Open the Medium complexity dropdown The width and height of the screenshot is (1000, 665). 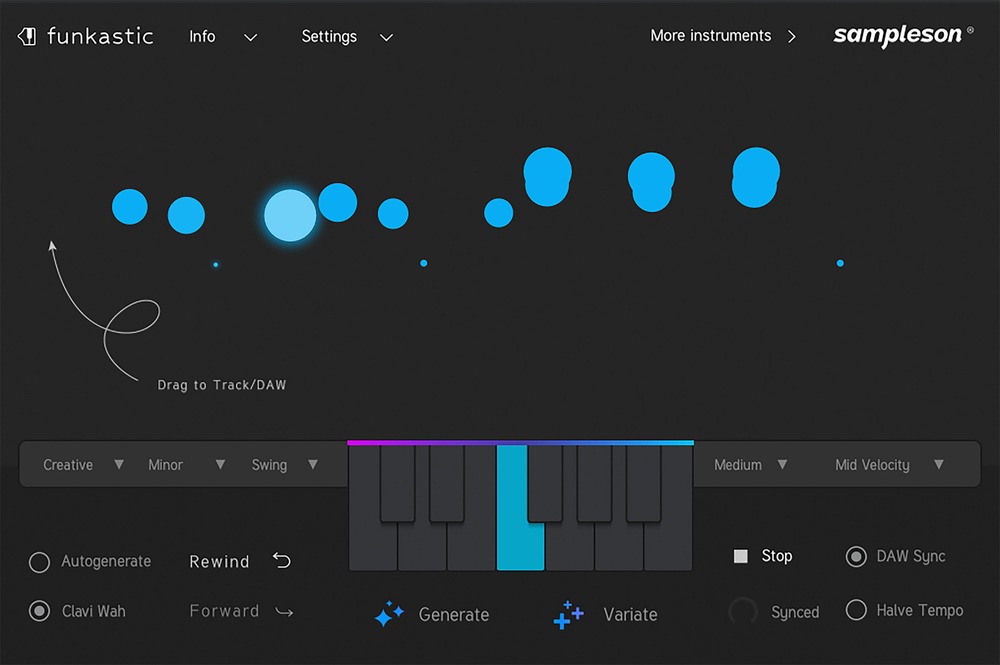pyautogui.click(x=751, y=465)
